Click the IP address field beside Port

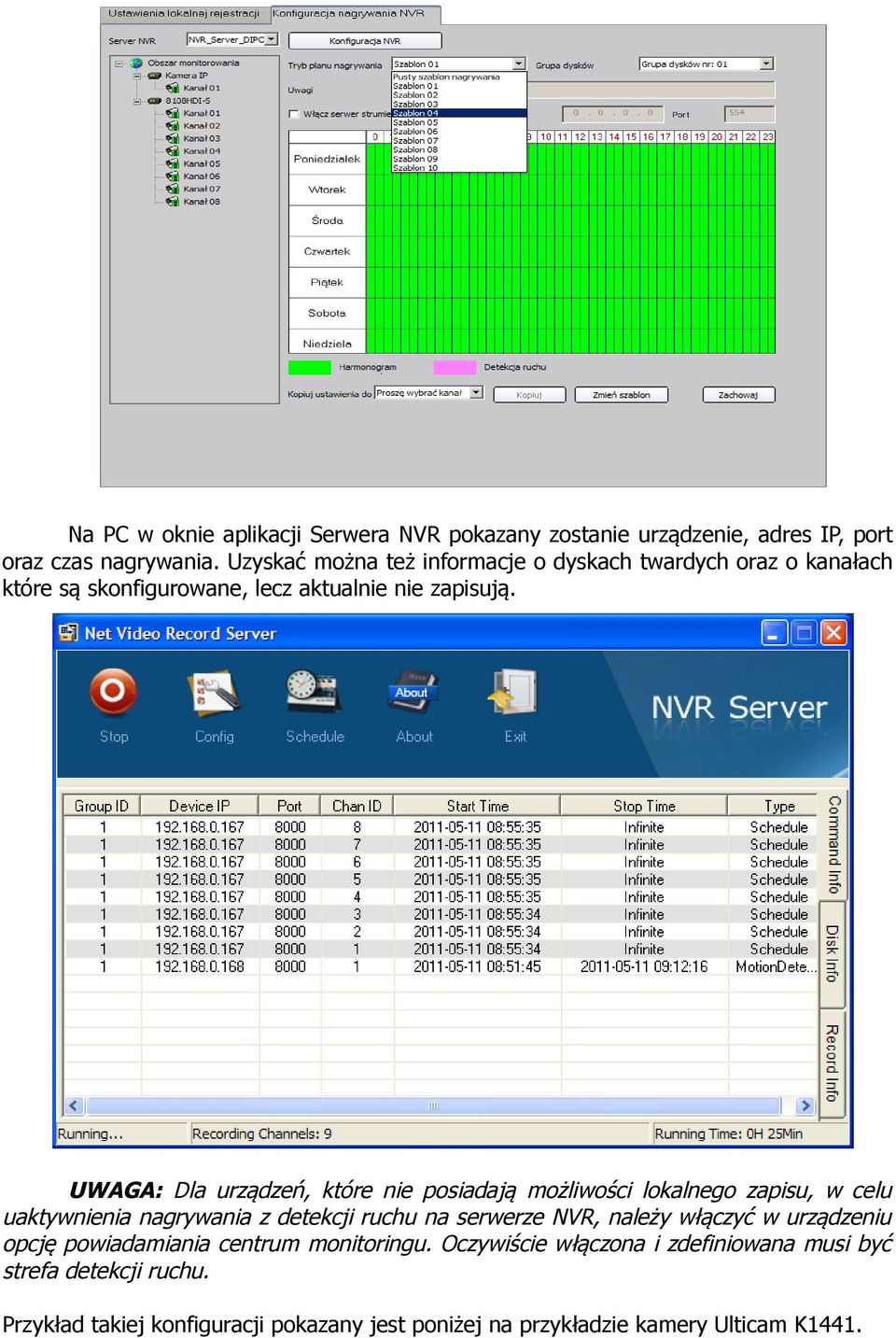point(613,113)
